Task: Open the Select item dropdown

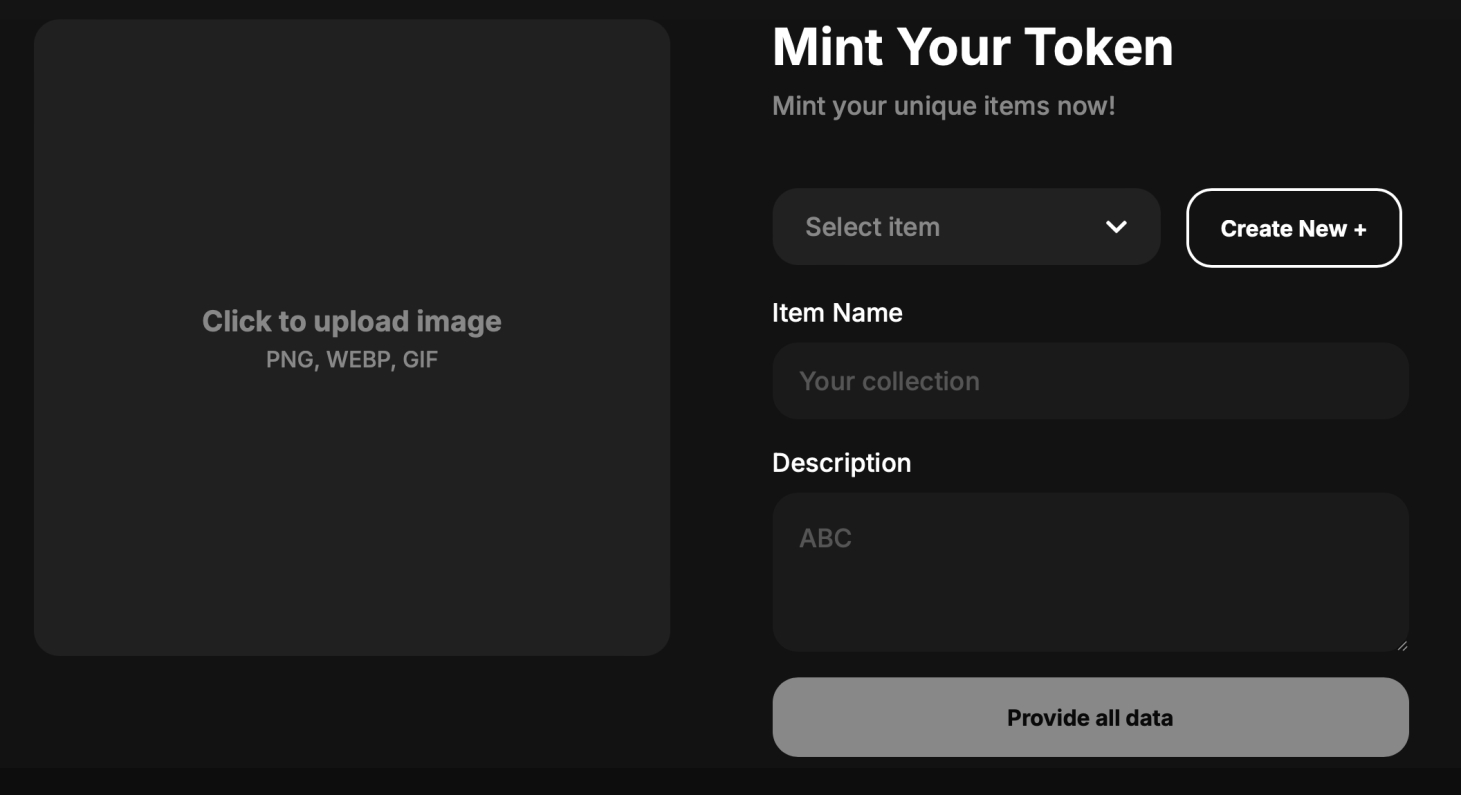Action: [x=965, y=227]
